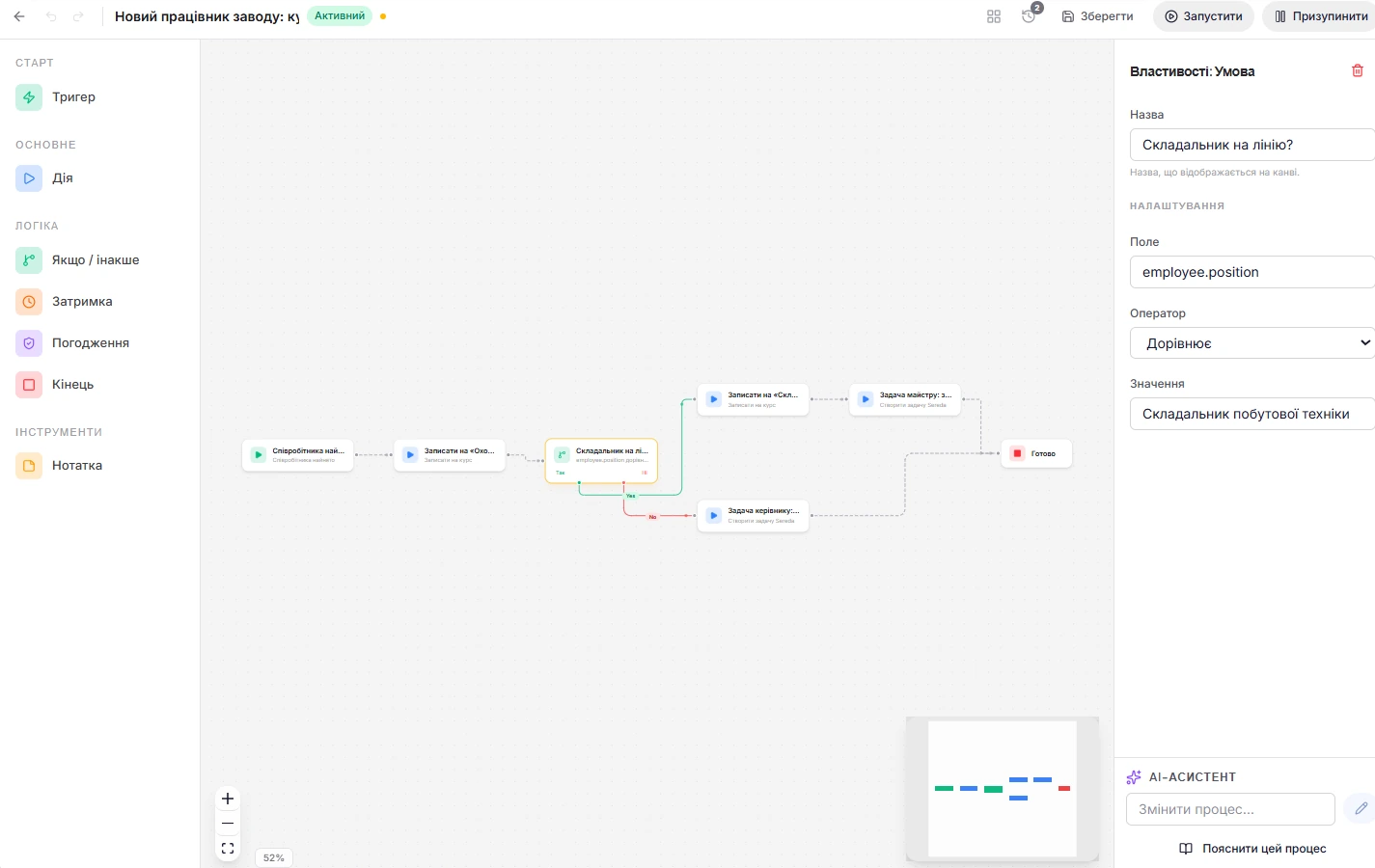Click the undo arrow in the header
Screen dimensions: 1375x868
[51, 16]
